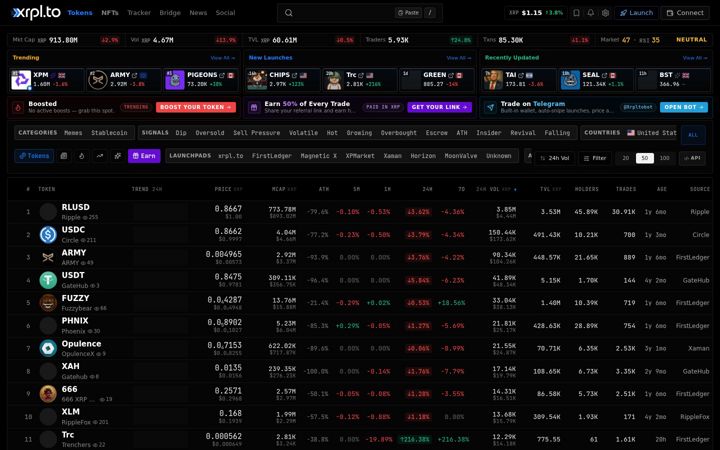Screen dimensions: 720x450
Task: Open the external link icon beside GREEN
Action: click(x=450, y=75)
